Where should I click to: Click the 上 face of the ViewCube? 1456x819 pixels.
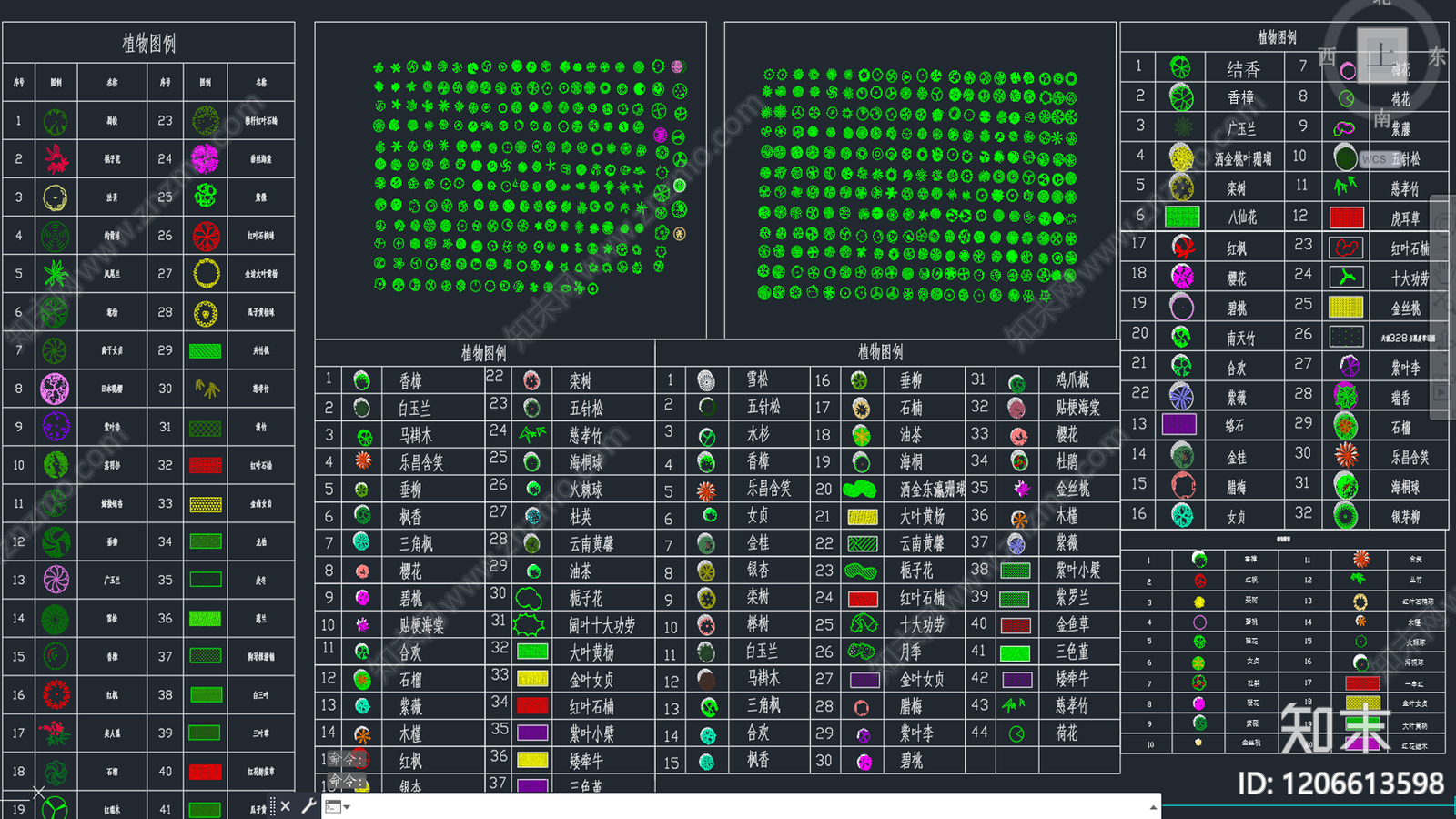tap(1382, 55)
